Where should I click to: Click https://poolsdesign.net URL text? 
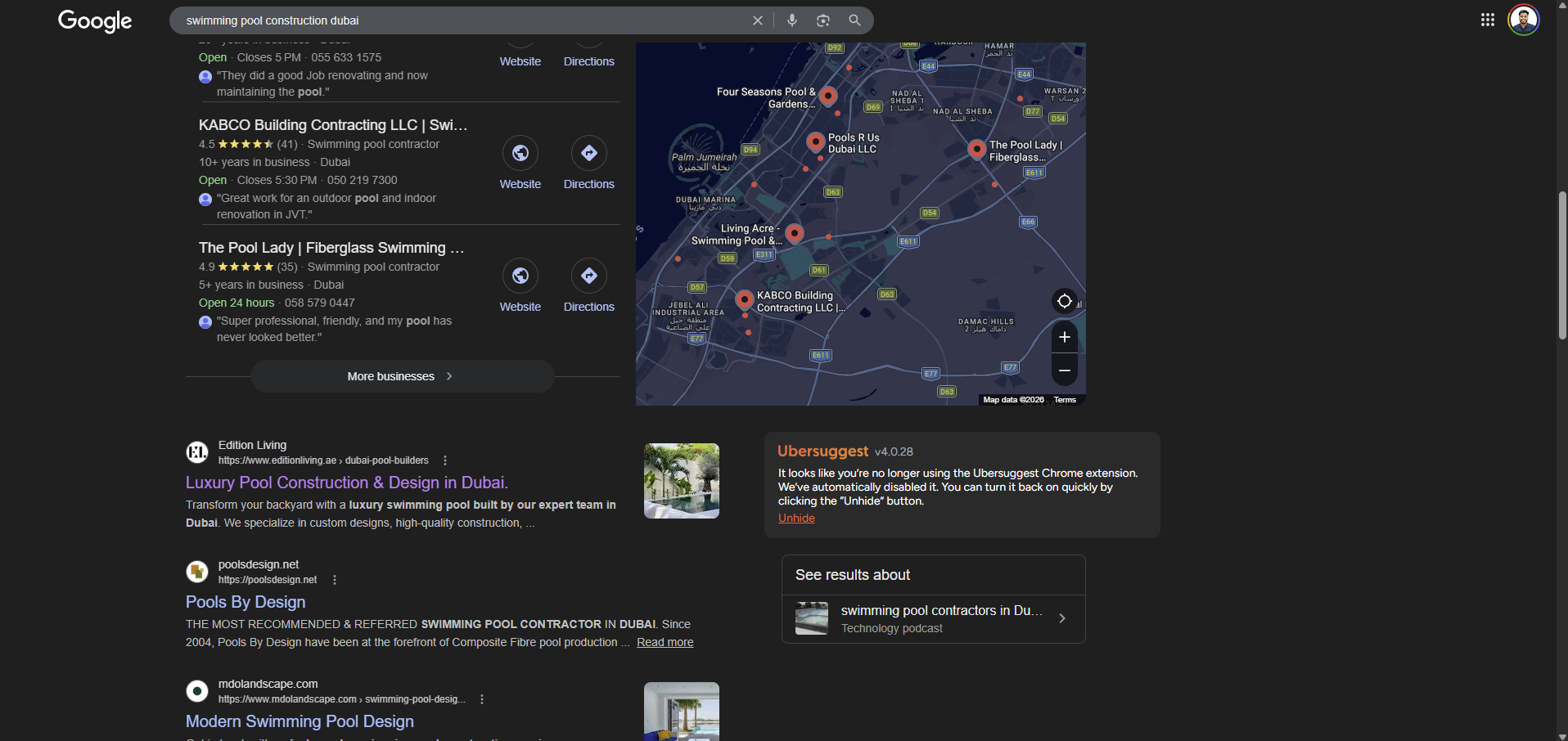pos(268,580)
